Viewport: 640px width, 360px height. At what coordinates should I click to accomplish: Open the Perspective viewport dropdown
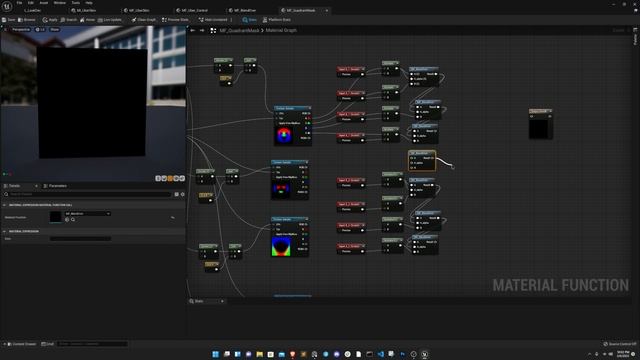click(20, 29)
